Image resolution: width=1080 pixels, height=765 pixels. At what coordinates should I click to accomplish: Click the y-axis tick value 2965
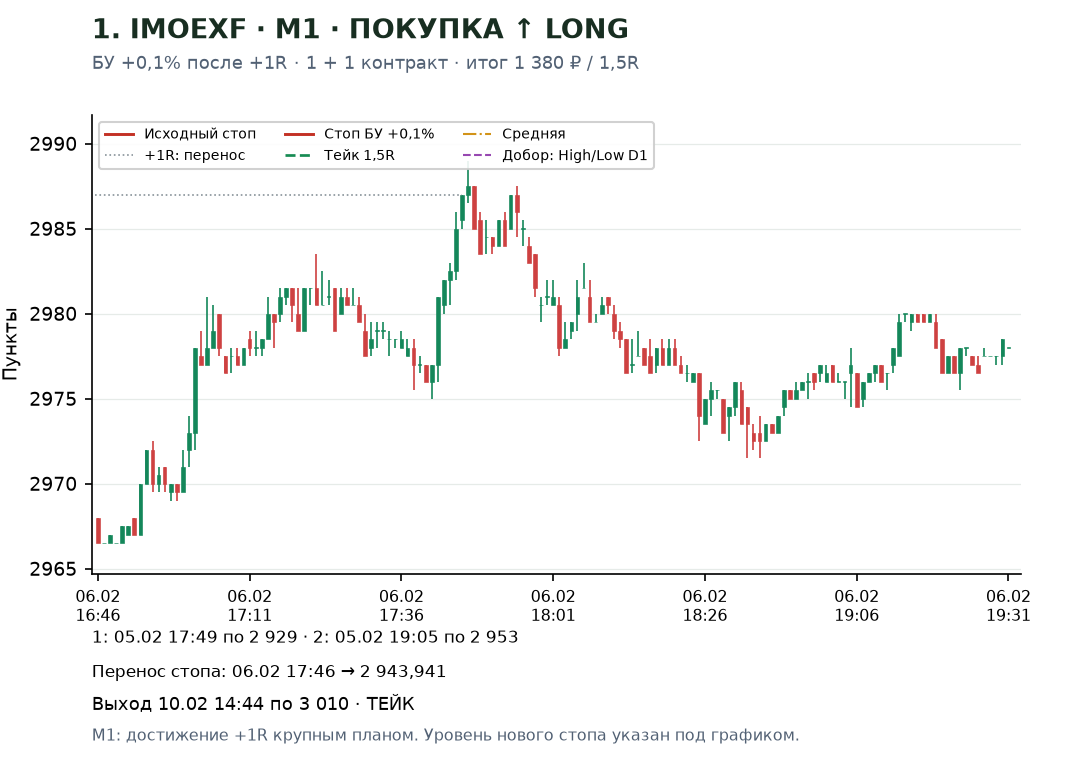(x=52, y=569)
